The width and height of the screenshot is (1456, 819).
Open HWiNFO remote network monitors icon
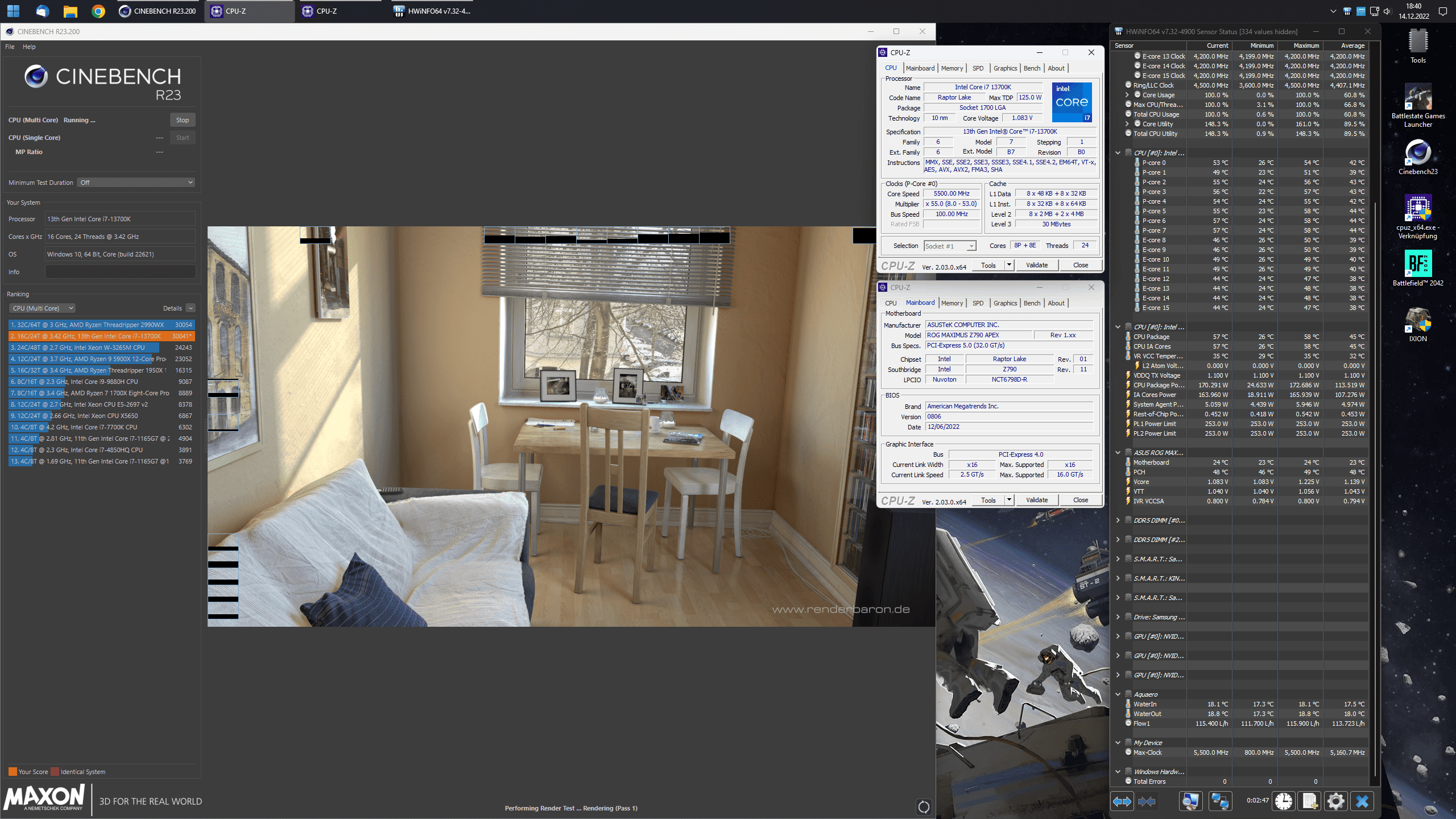pos(1220,801)
